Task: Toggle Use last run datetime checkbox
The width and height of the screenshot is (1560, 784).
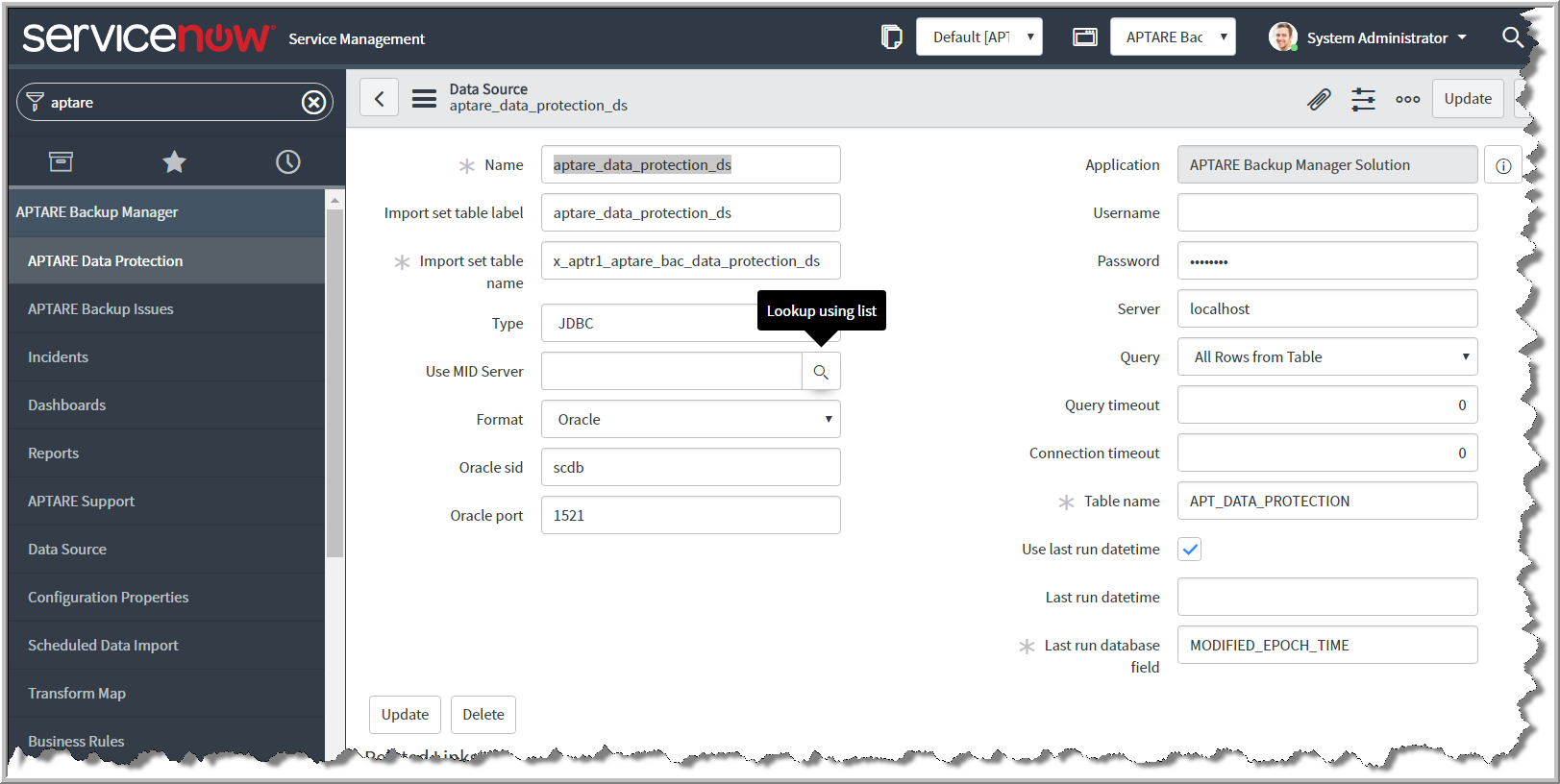Action: [1190, 550]
